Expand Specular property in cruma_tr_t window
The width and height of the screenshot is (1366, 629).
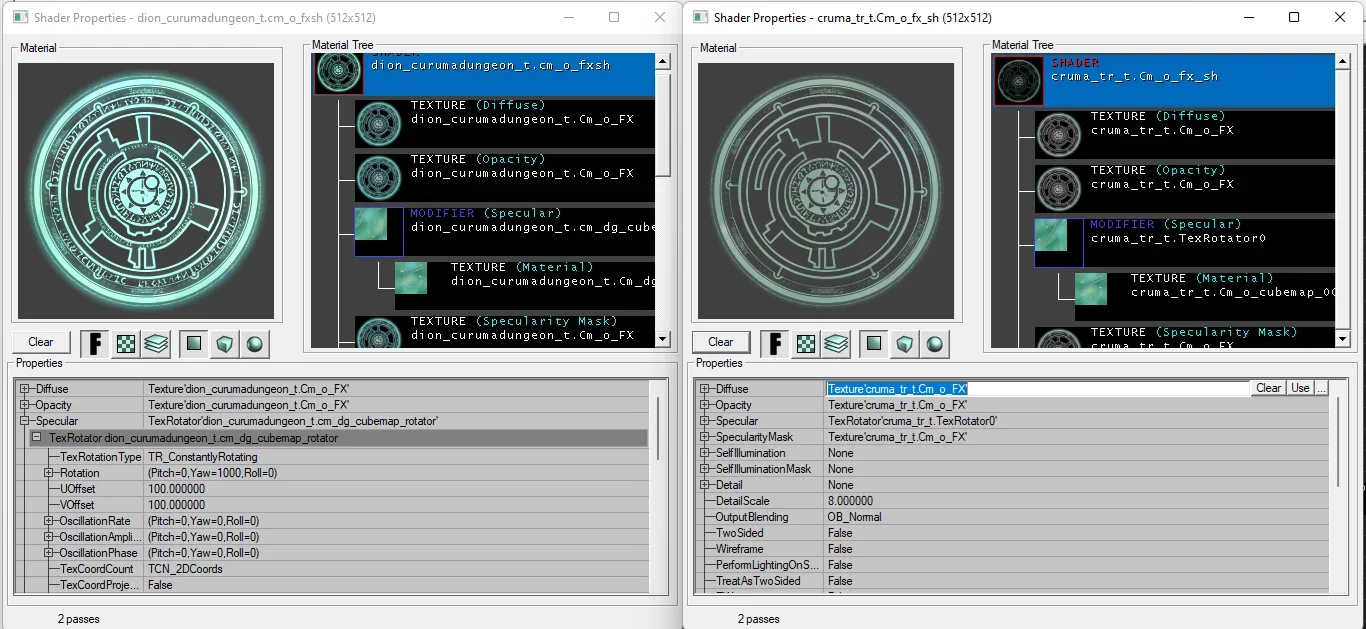click(705, 421)
